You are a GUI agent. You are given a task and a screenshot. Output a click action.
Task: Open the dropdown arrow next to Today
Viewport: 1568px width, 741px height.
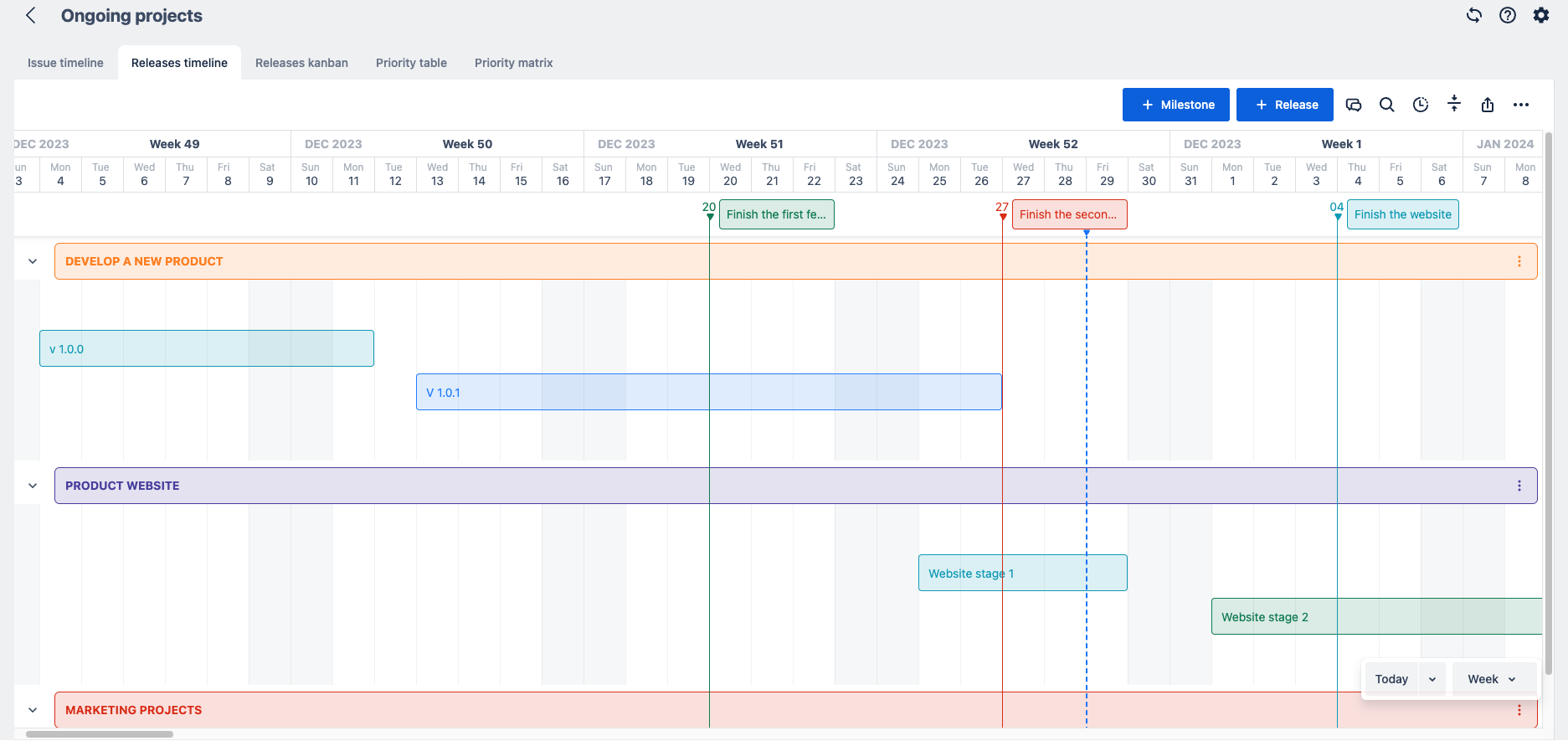(1432, 679)
